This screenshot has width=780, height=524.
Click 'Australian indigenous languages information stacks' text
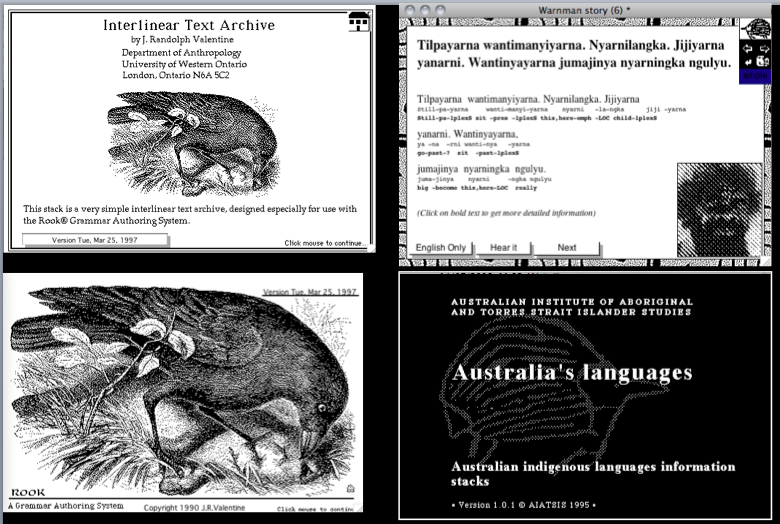coord(593,474)
